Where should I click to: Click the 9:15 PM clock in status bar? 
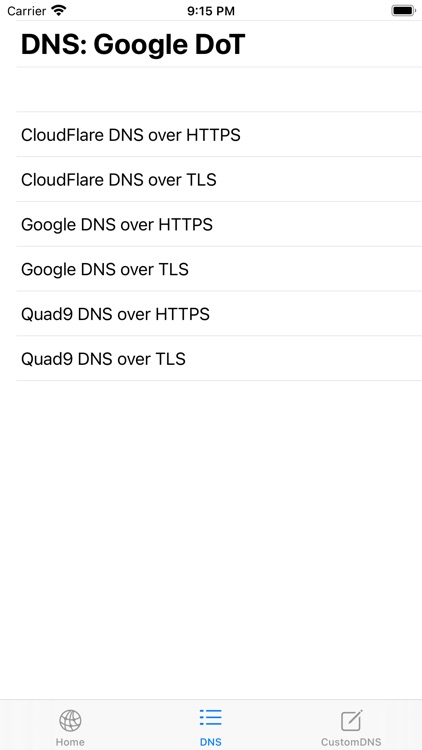coord(211,11)
